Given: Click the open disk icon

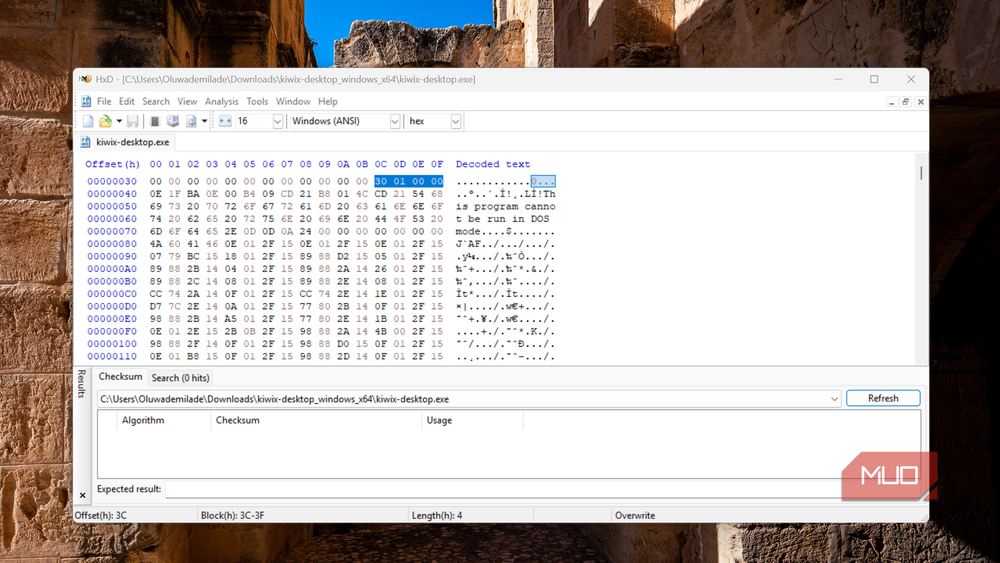Looking at the screenshot, I should [x=172, y=121].
